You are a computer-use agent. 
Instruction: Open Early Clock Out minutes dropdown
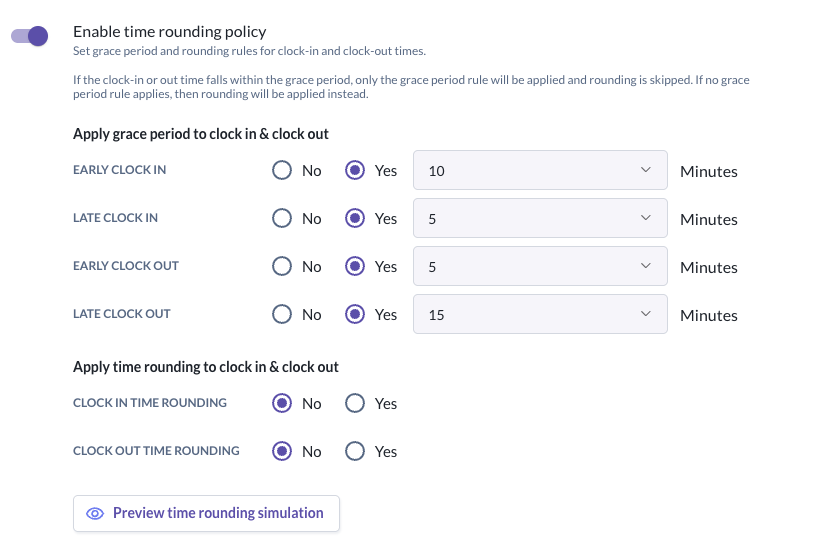coord(539,267)
